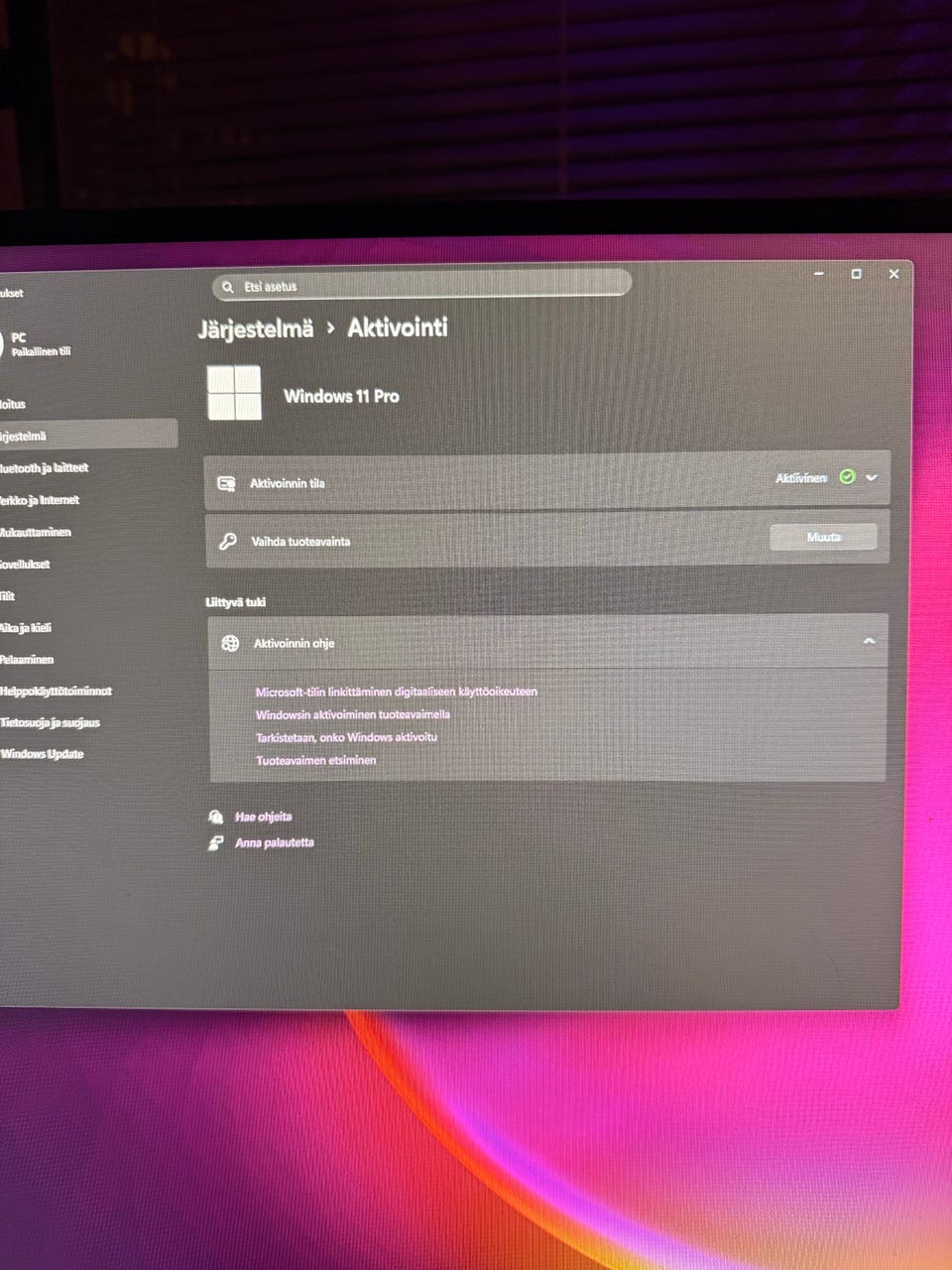Click the Aktivointi page title

click(x=398, y=327)
